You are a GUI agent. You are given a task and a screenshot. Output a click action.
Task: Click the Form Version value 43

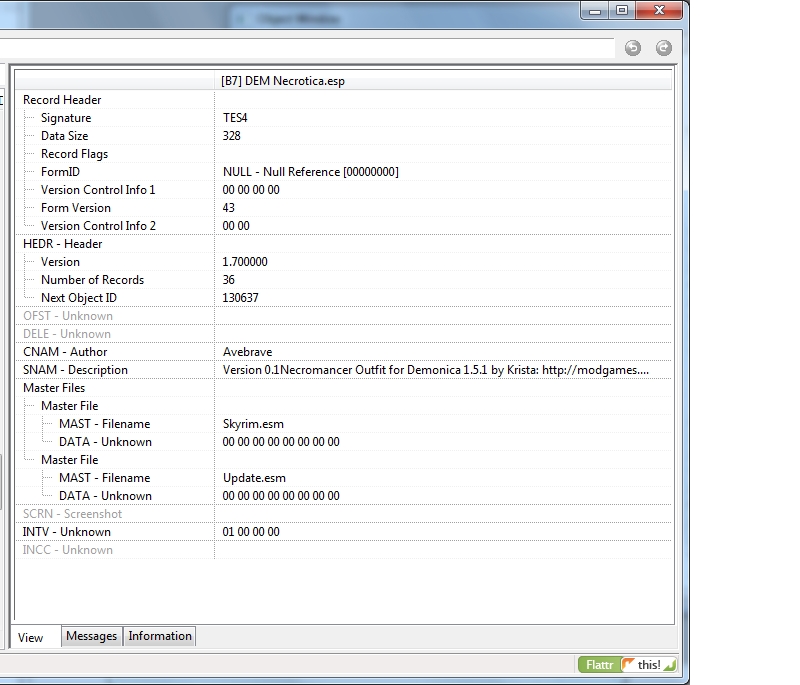tap(229, 208)
